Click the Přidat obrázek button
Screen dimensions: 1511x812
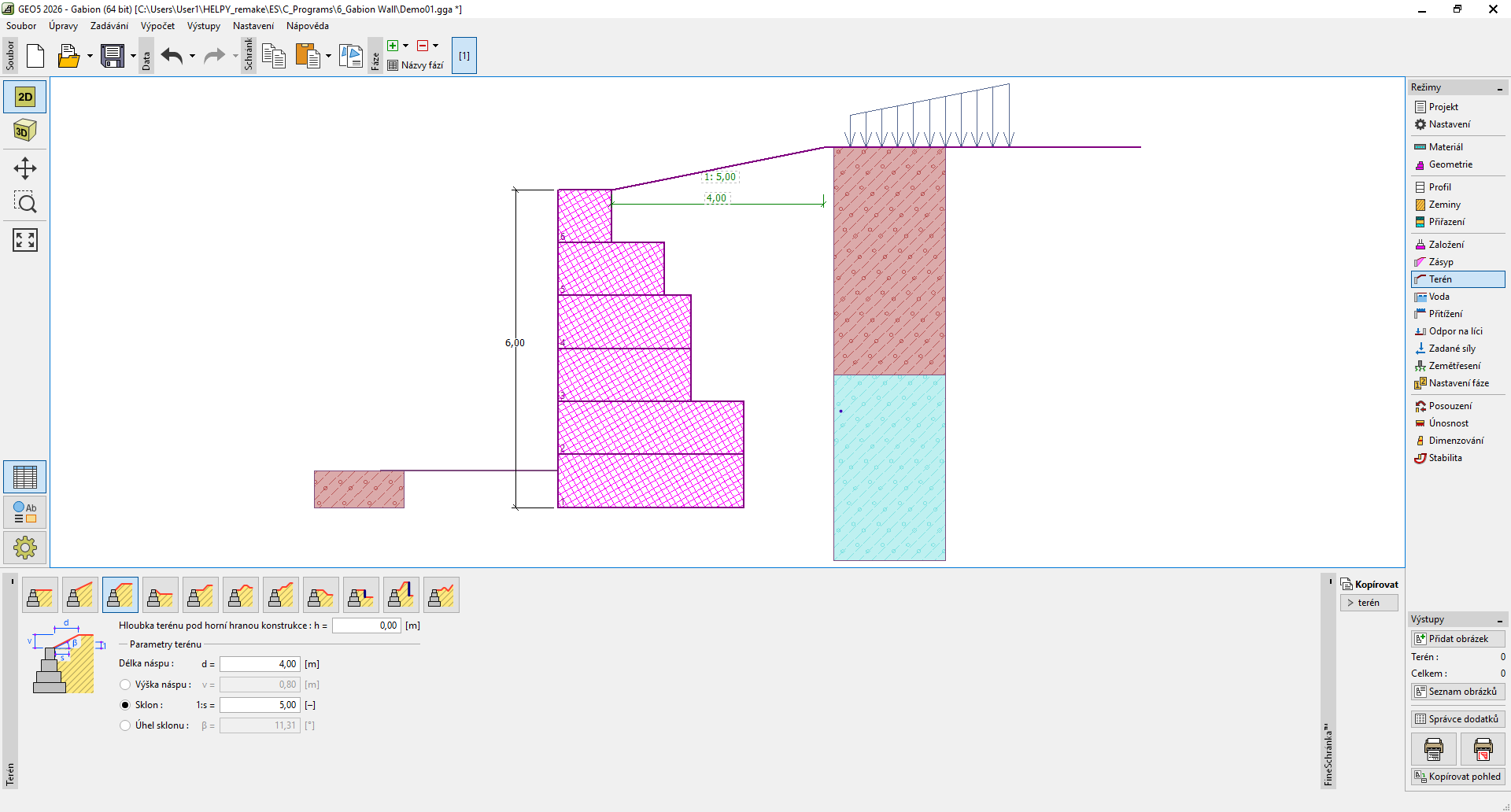tap(1457, 639)
